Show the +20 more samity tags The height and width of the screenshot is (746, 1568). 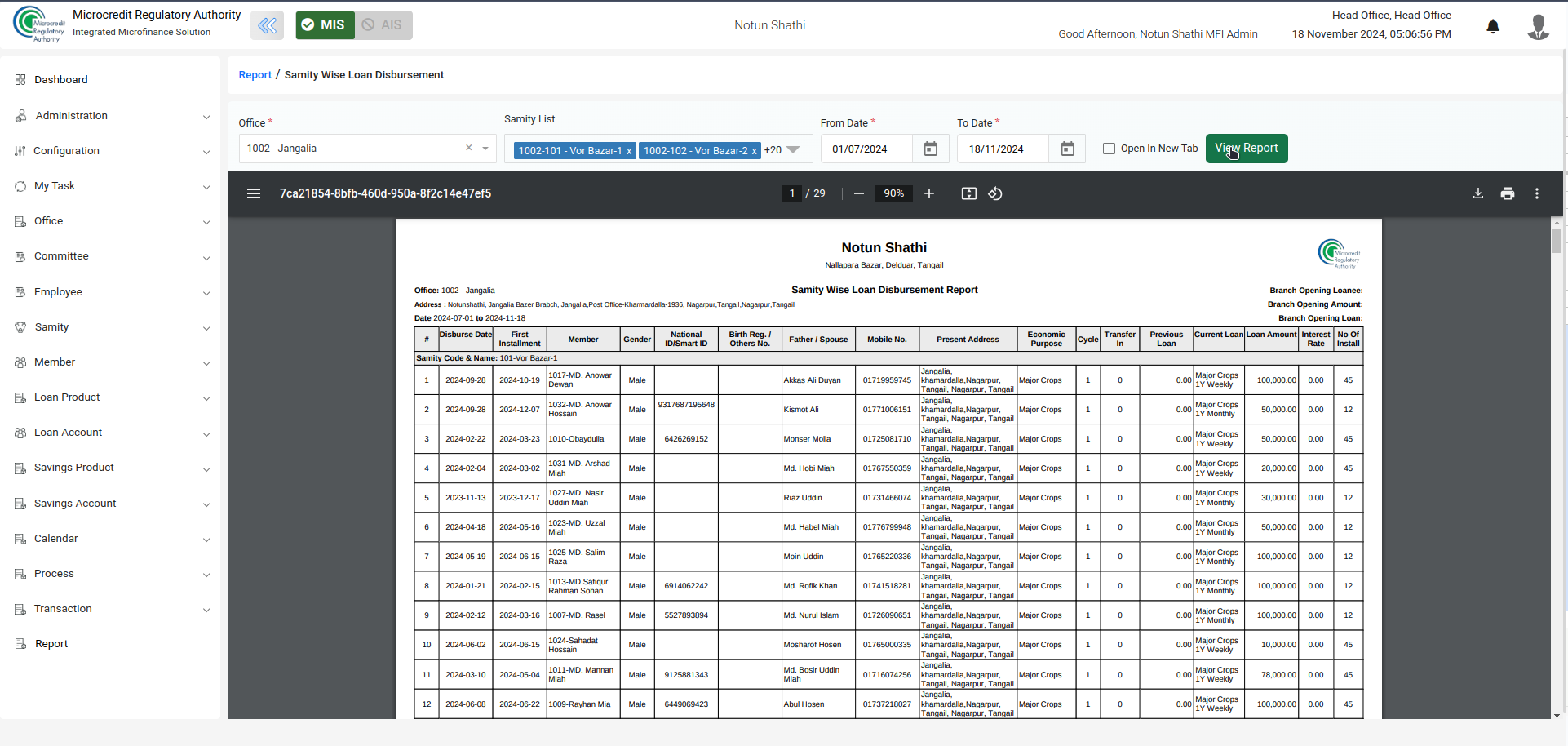pyautogui.click(x=773, y=150)
